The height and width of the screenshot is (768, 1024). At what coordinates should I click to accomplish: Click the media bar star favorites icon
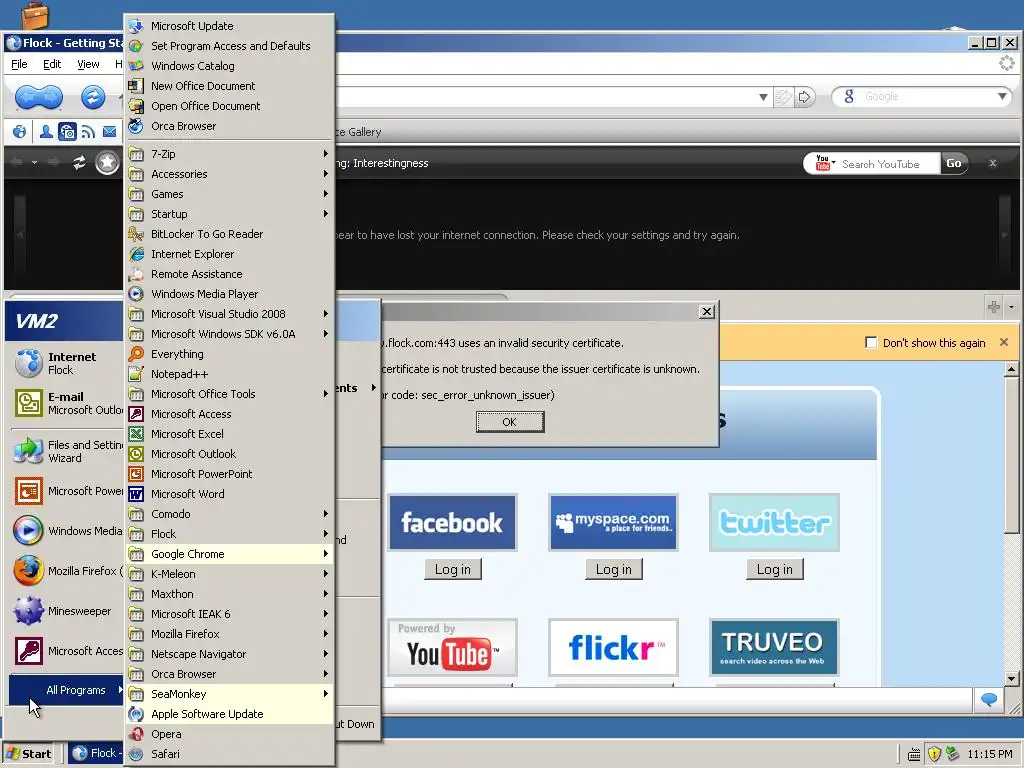pyautogui.click(x=107, y=163)
